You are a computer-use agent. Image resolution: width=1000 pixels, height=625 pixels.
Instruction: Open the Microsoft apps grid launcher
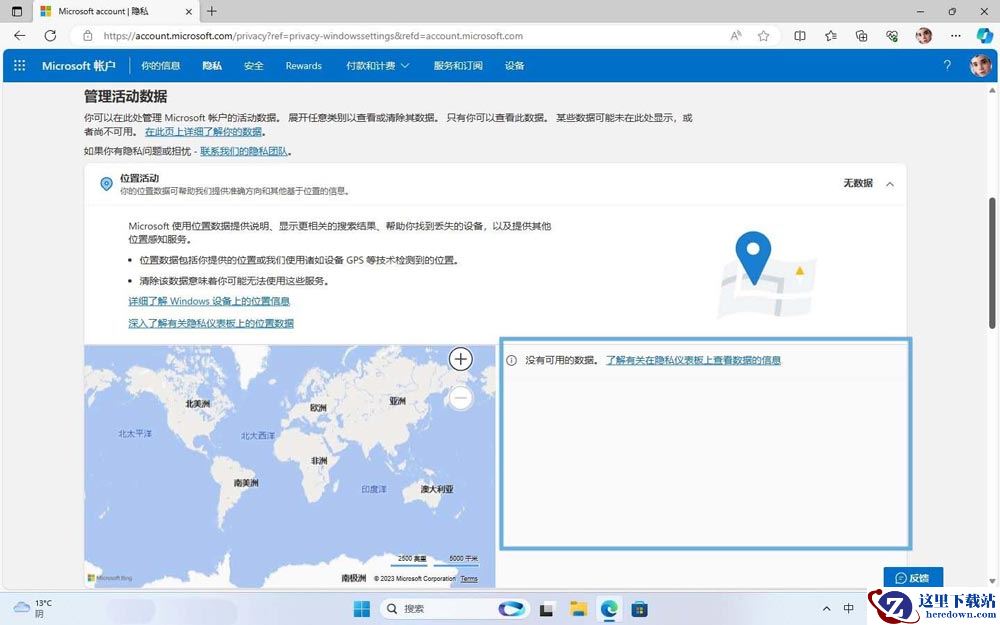pos(20,66)
